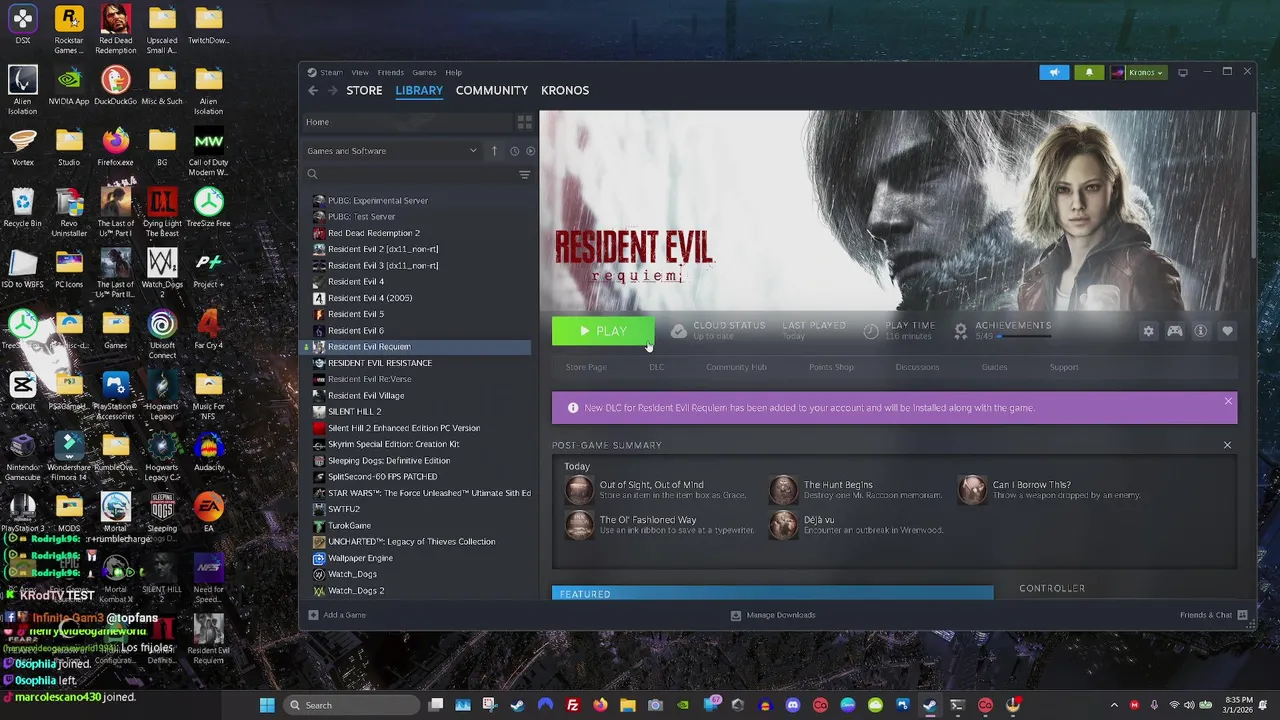Open controller configuration gamepad icon
Image resolution: width=1280 pixels, height=720 pixels.
tap(1175, 331)
